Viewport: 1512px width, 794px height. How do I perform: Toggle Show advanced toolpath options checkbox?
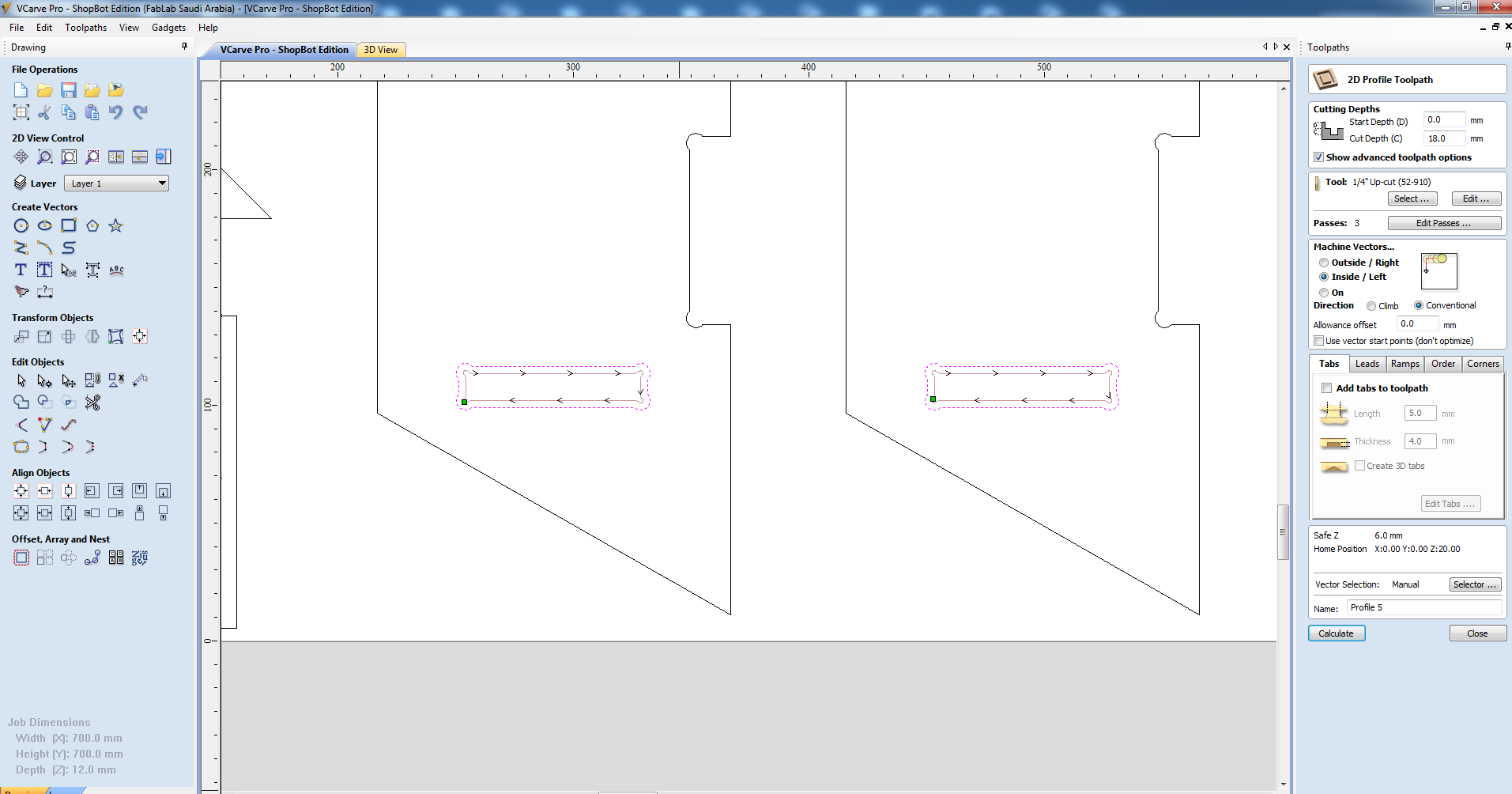1318,157
